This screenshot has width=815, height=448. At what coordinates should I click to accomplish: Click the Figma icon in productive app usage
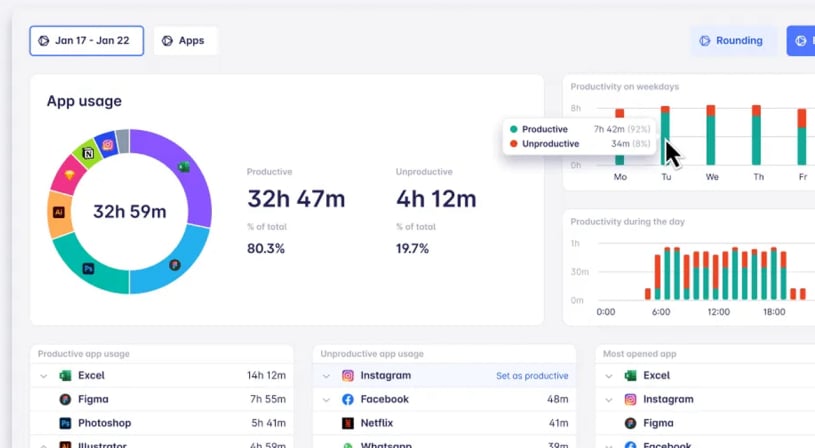coord(65,400)
